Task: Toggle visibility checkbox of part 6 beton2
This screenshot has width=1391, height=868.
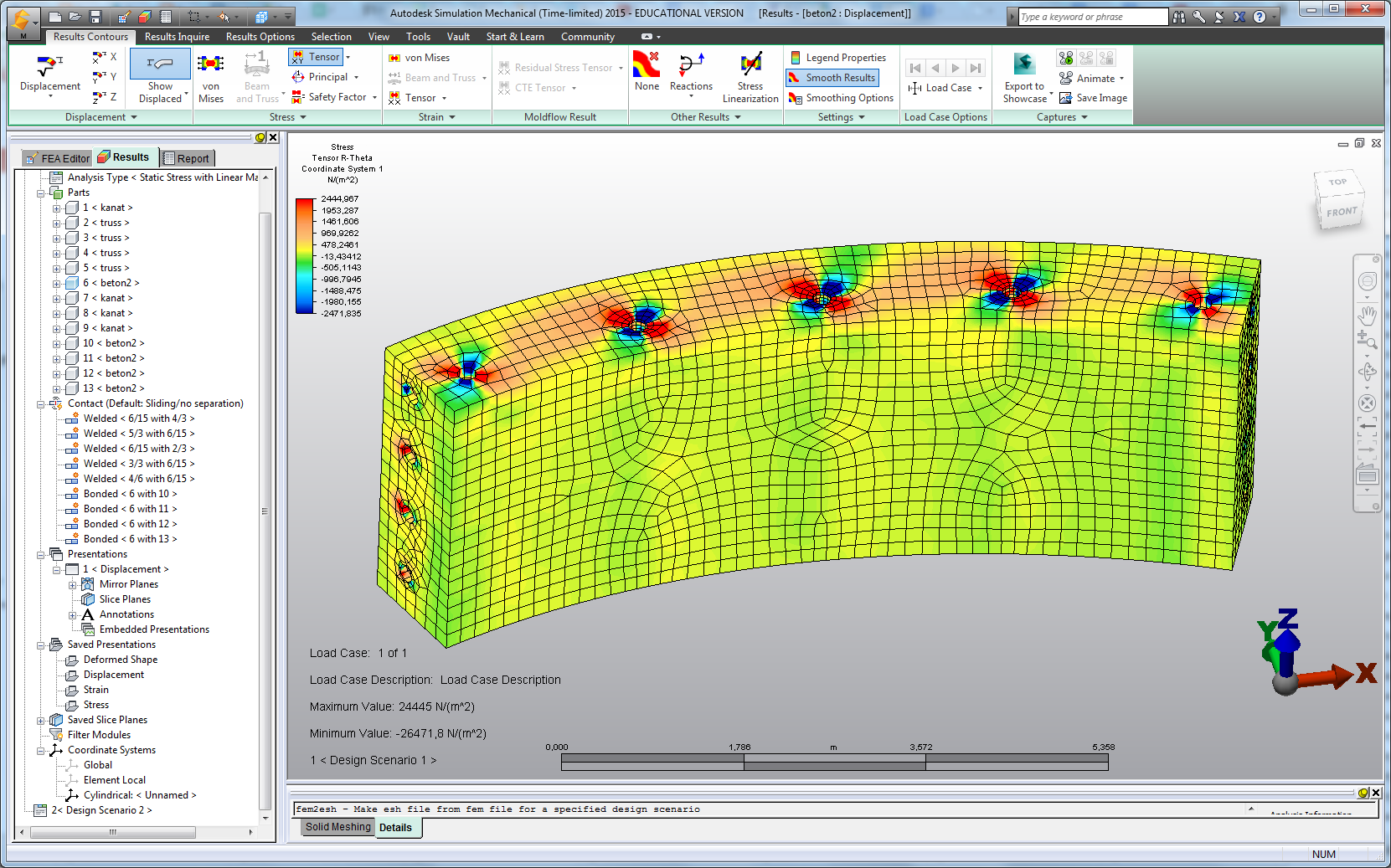Action: coord(72,283)
